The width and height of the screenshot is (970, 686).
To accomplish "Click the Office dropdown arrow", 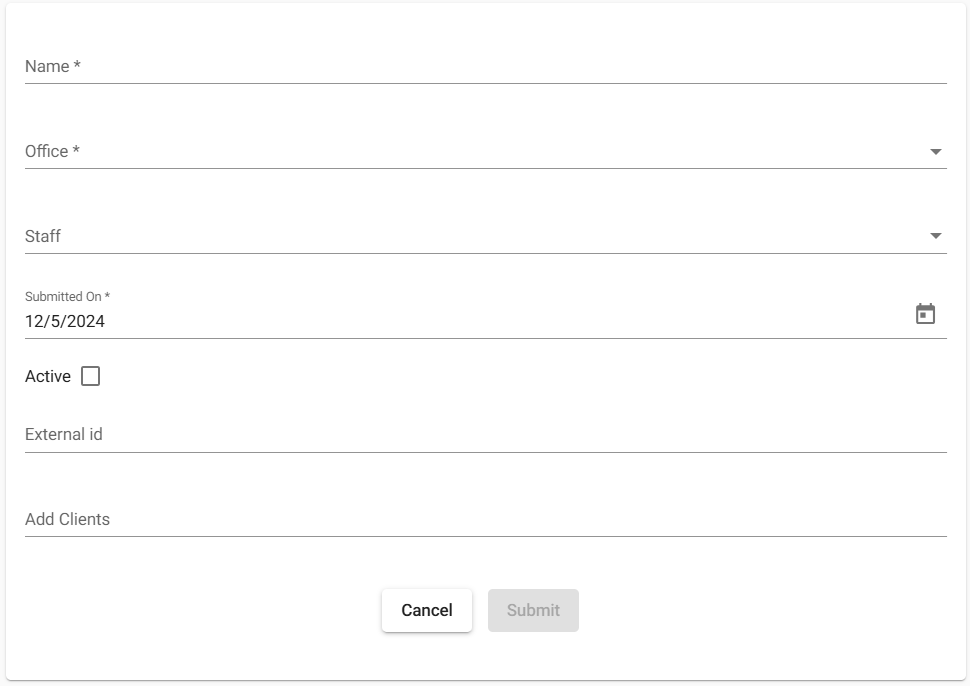I will 935,152.
